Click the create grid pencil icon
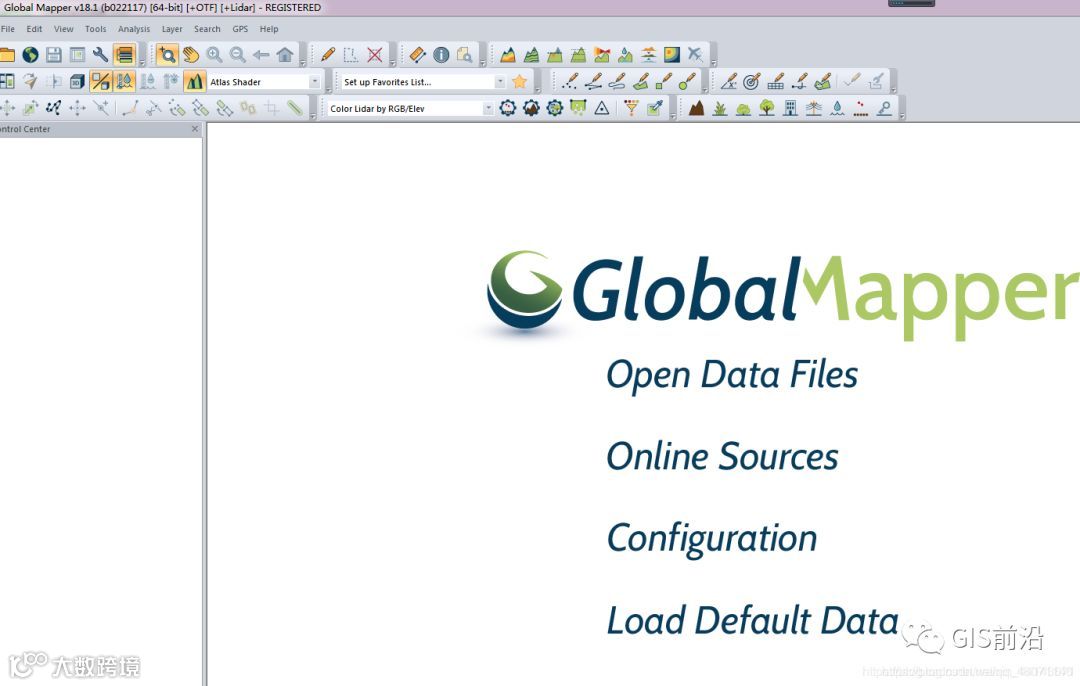The width and height of the screenshot is (1080, 686). pos(776,82)
